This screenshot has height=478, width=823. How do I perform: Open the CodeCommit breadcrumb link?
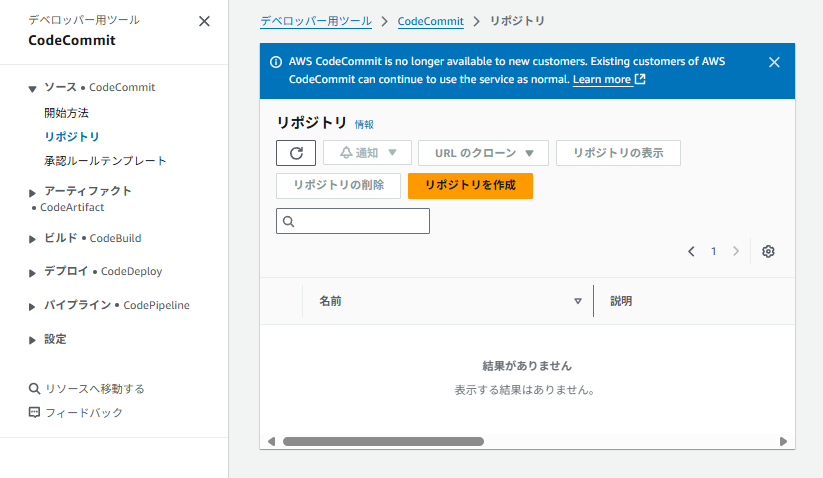point(430,22)
